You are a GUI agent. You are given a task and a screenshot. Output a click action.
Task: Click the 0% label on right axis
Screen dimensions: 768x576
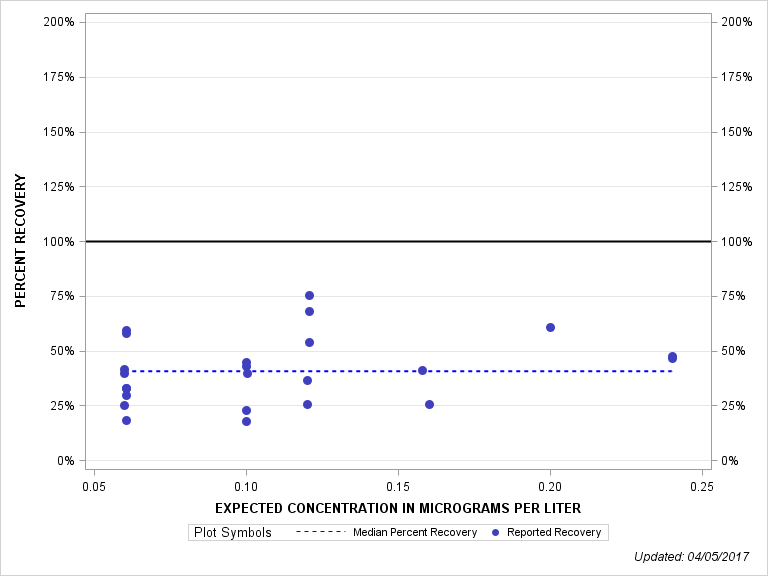click(731, 461)
